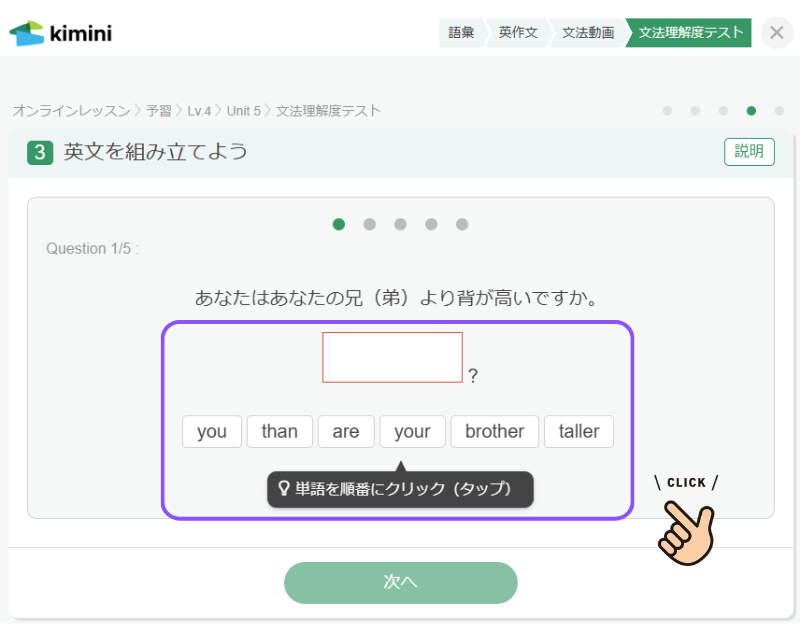Select the word tile "than"
800x640 pixels.
coord(280,431)
